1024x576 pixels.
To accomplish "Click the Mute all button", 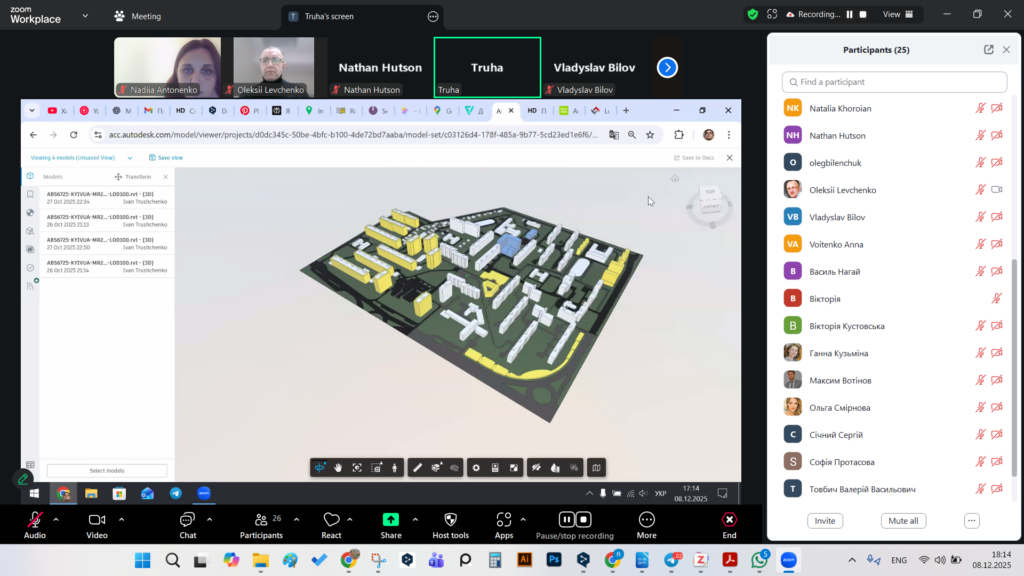I will pyautogui.click(x=903, y=521).
